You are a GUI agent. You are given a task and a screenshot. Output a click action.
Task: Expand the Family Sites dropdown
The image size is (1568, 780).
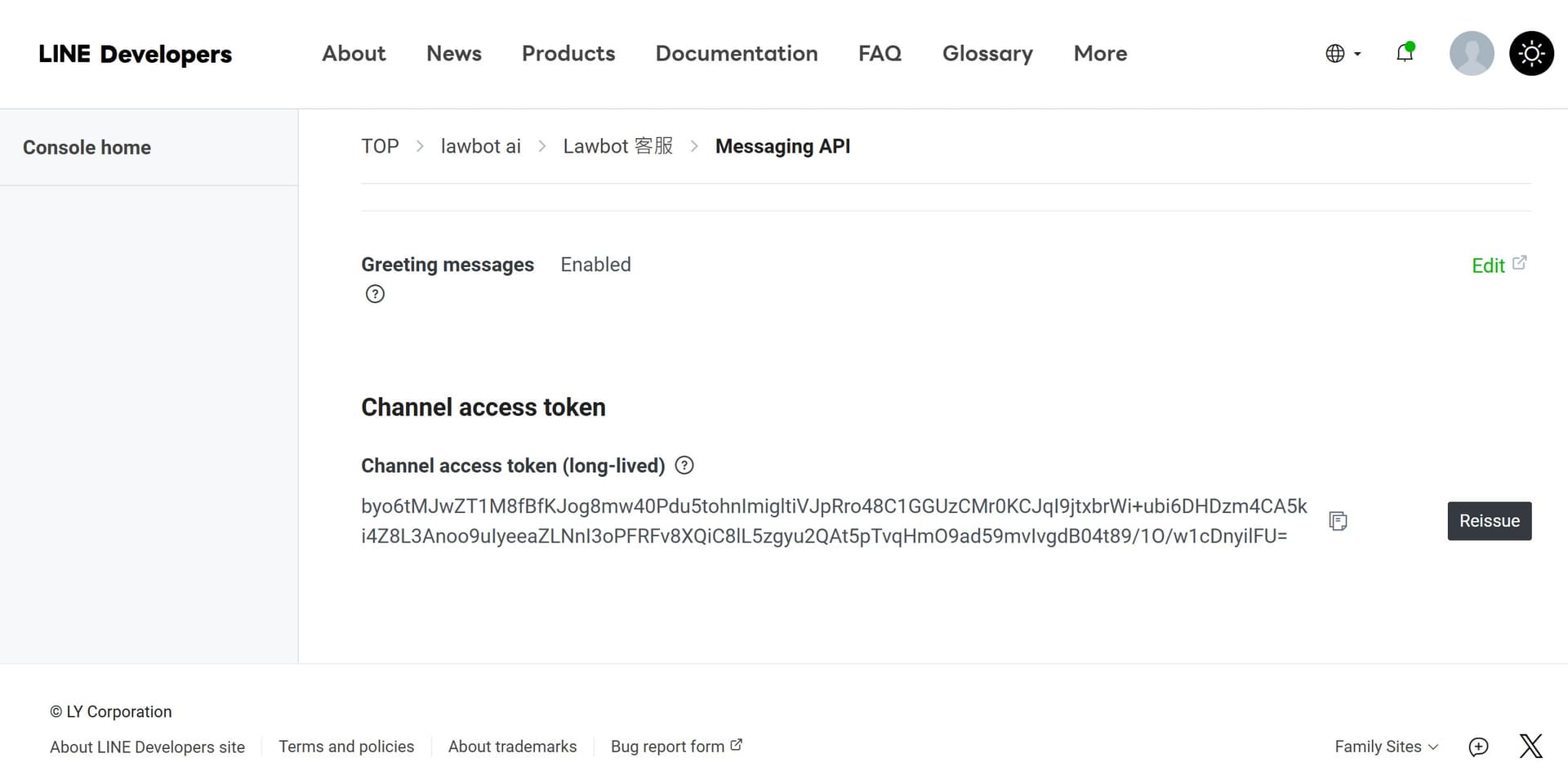coord(1386,747)
